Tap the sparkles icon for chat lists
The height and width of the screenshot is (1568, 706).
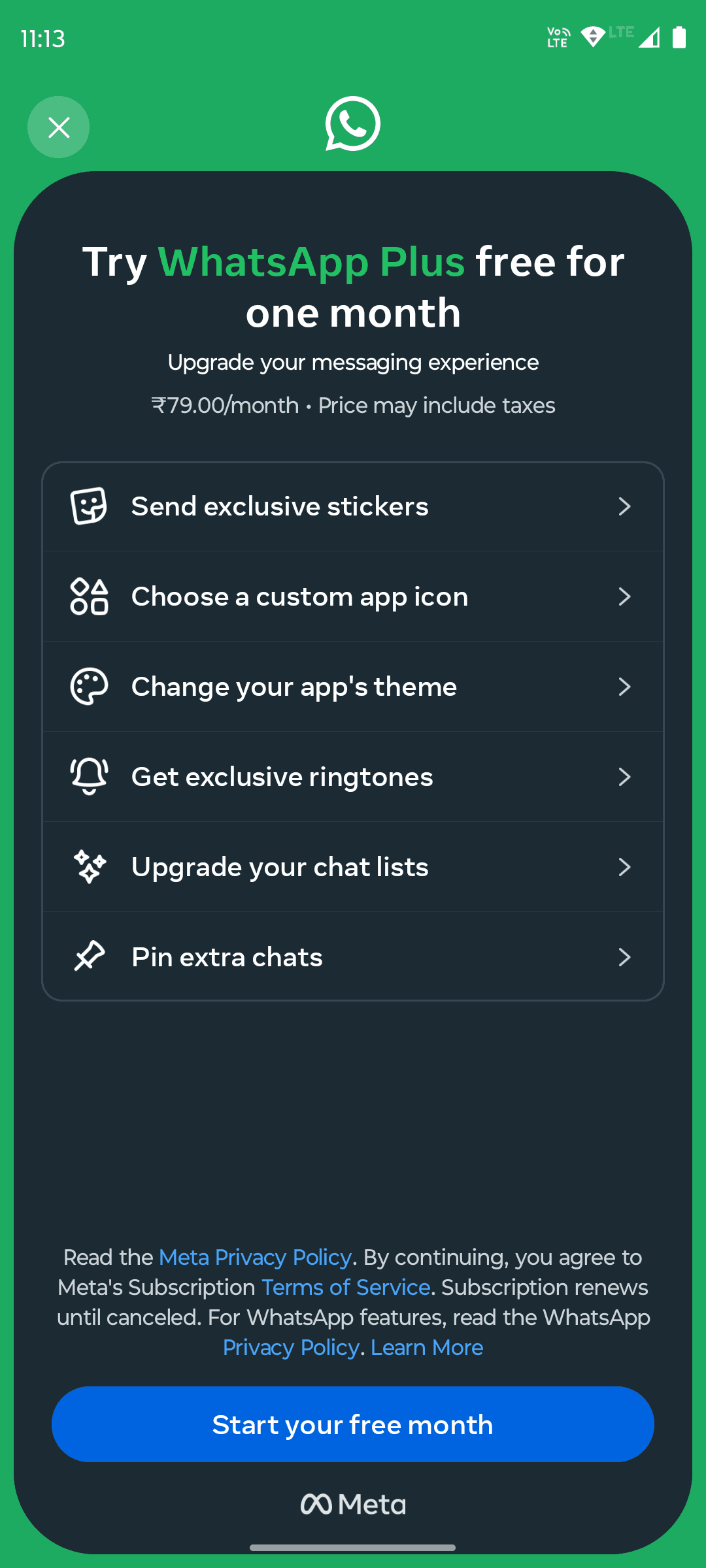(x=90, y=867)
